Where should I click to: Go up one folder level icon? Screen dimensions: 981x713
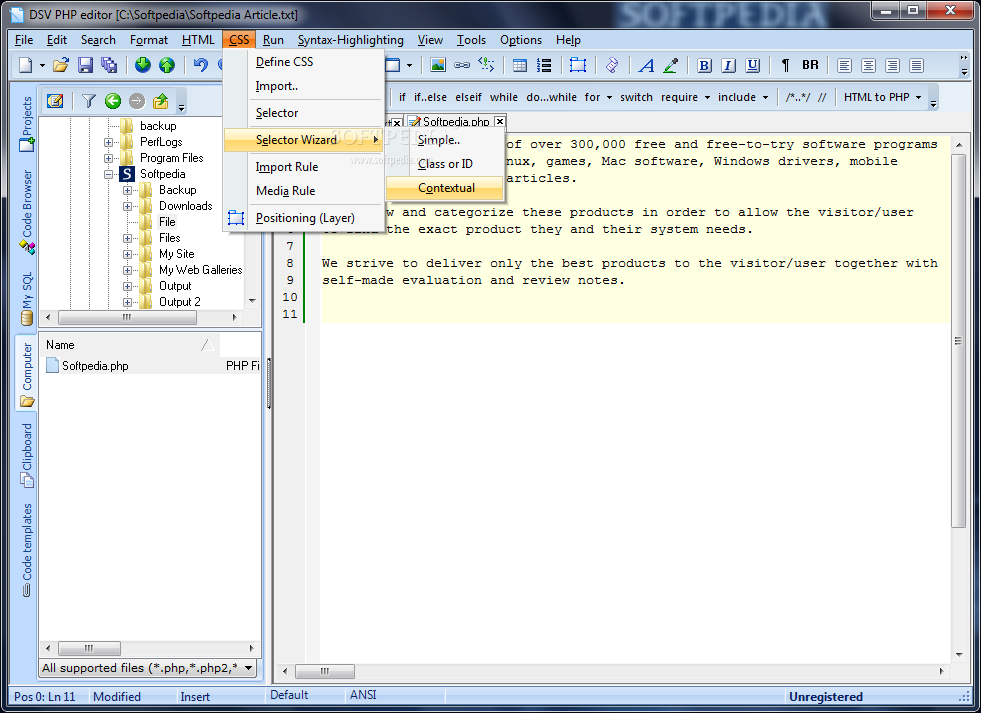[x=161, y=101]
